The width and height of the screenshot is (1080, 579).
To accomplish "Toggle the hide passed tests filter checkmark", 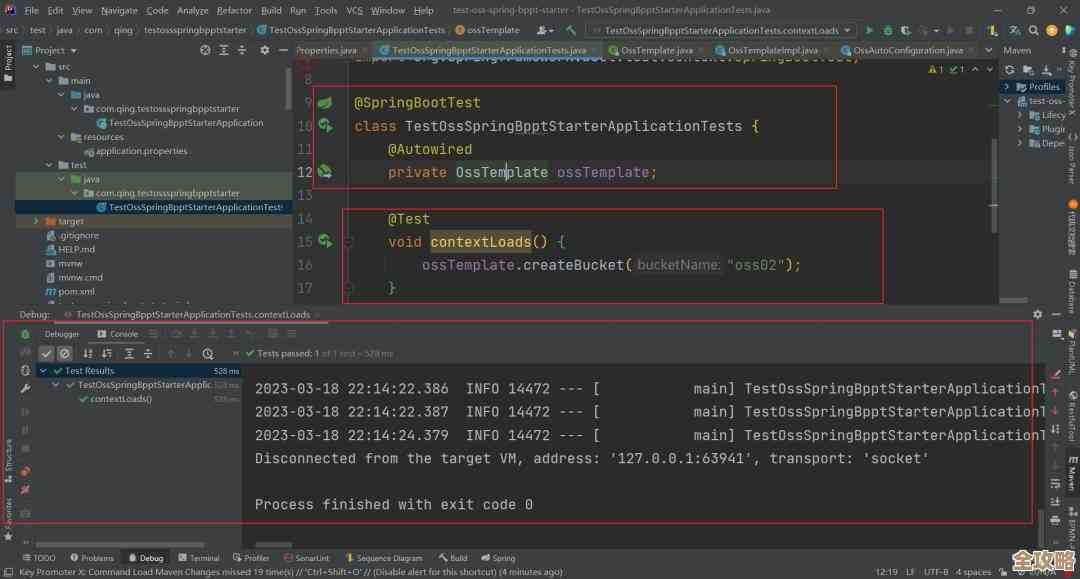I will click(46, 353).
